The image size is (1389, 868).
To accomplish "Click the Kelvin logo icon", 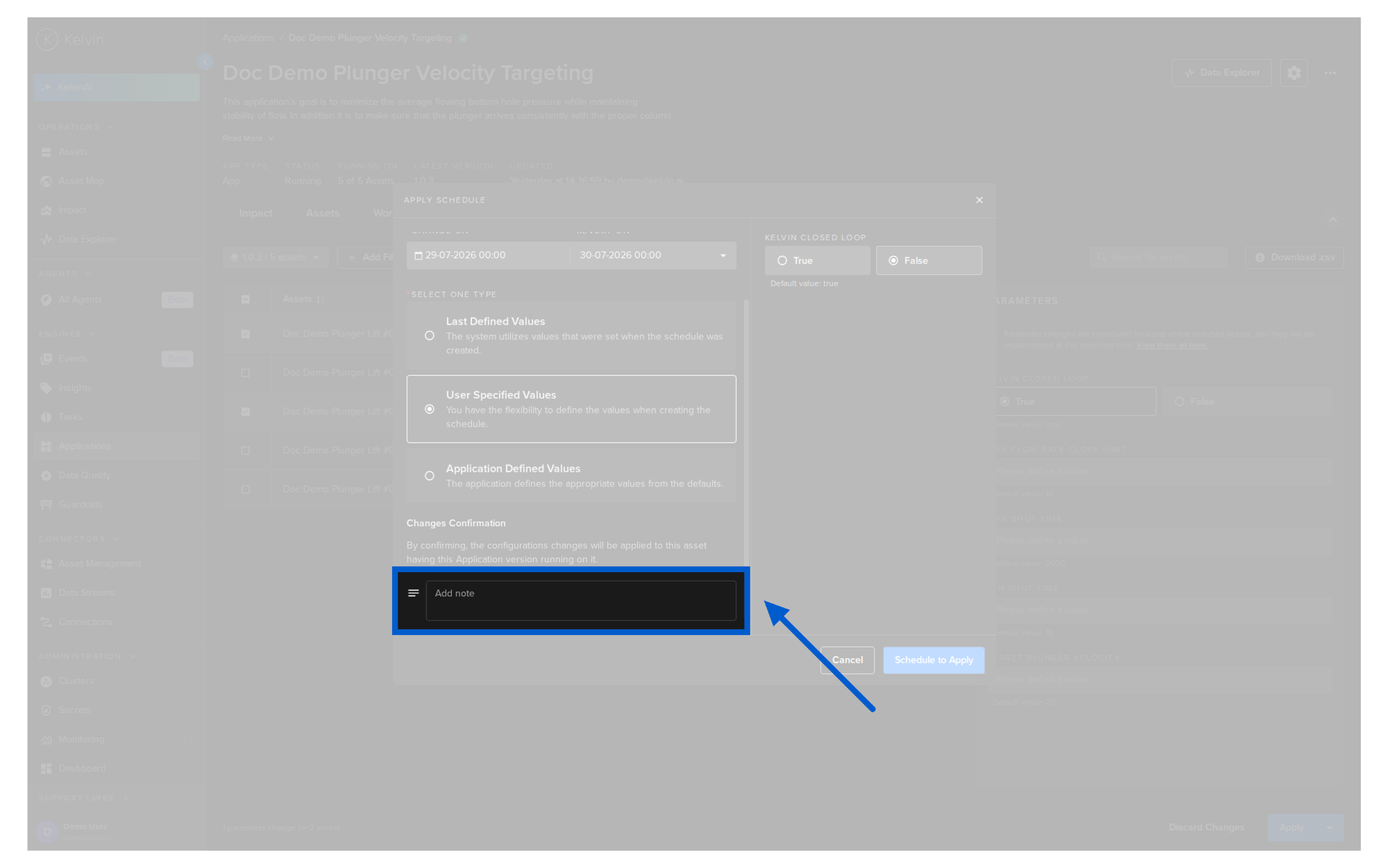I will [47, 40].
